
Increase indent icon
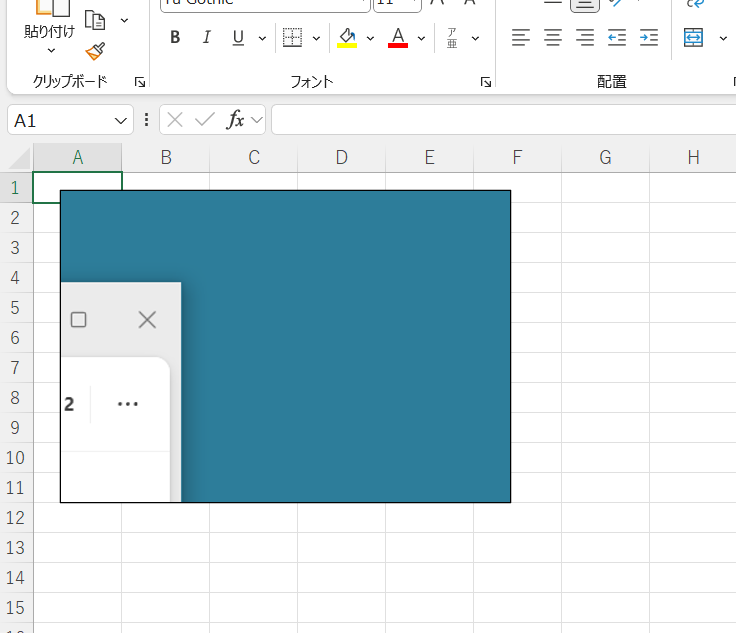coord(649,38)
